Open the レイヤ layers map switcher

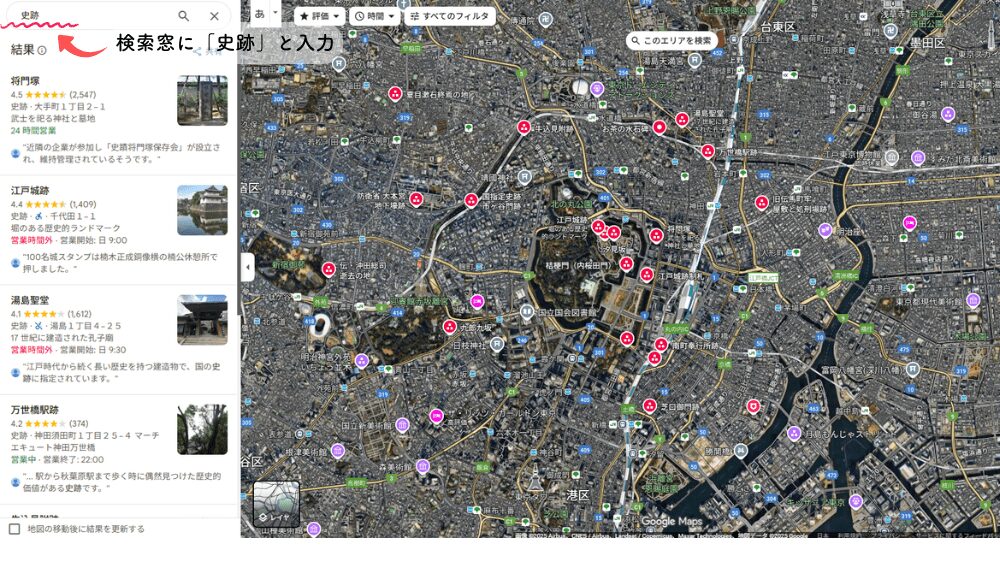coord(276,505)
